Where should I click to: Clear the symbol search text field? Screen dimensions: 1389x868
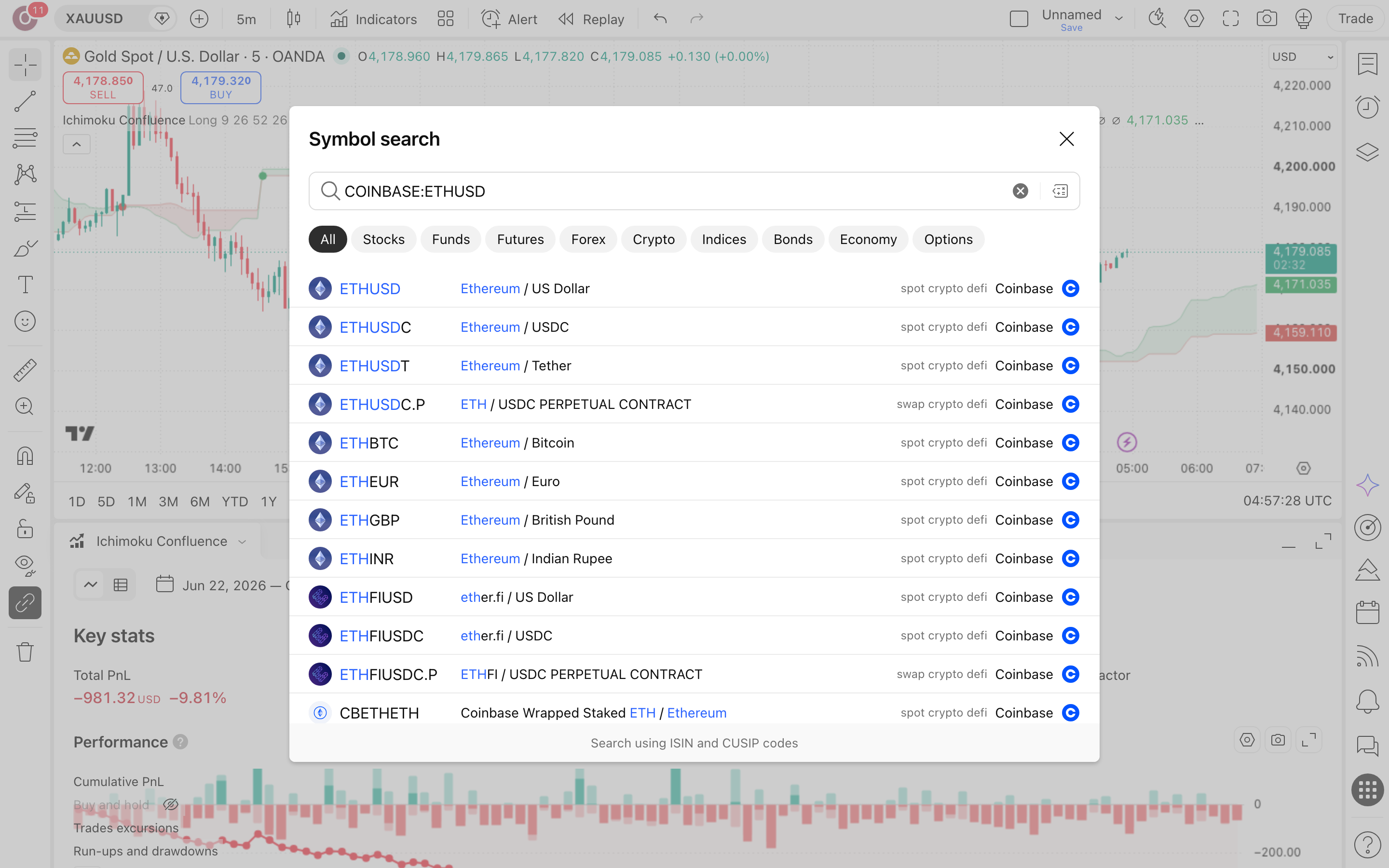(x=1020, y=191)
